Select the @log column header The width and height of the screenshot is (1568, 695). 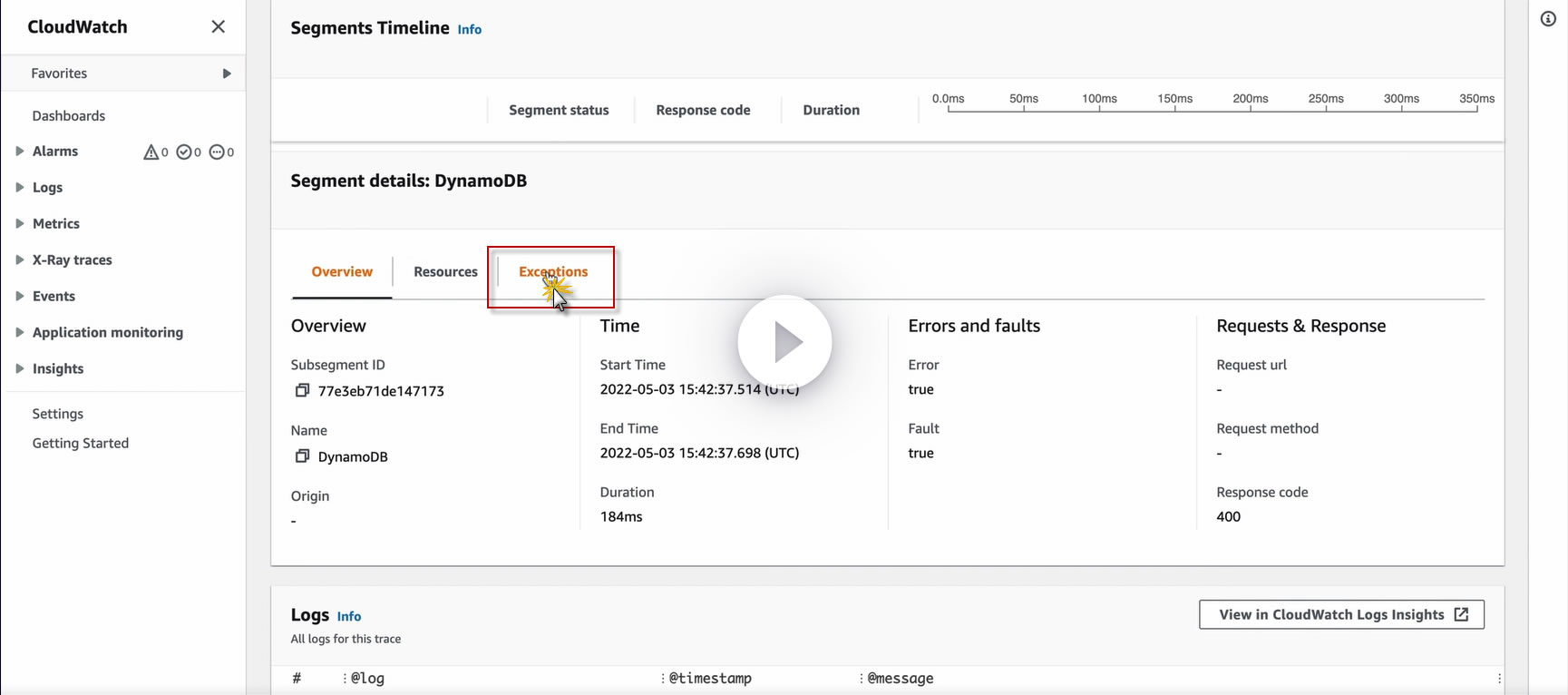tap(367, 678)
